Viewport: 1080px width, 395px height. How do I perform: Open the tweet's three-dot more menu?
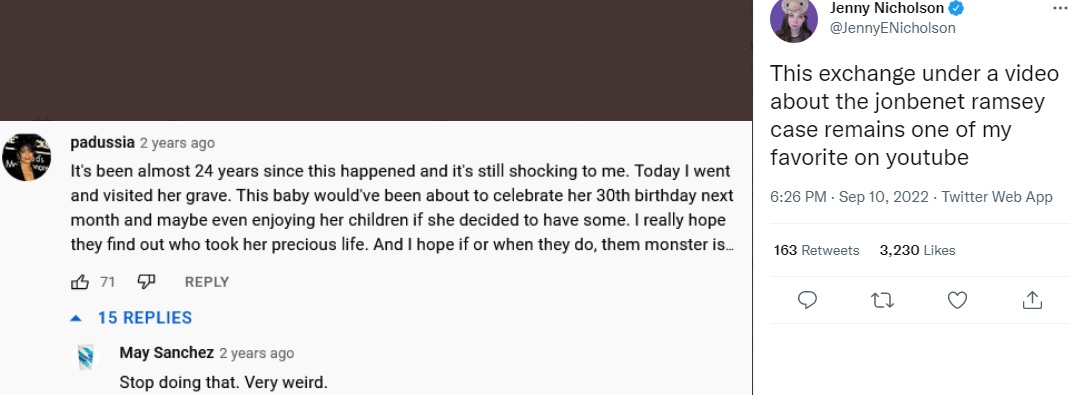(x=1060, y=8)
